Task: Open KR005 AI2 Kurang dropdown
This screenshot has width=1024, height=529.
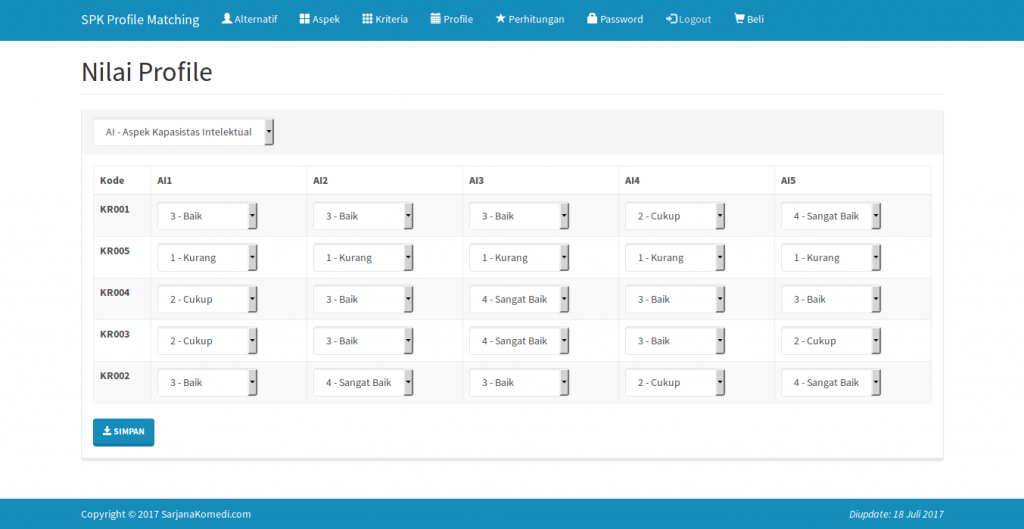Action: pos(363,258)
